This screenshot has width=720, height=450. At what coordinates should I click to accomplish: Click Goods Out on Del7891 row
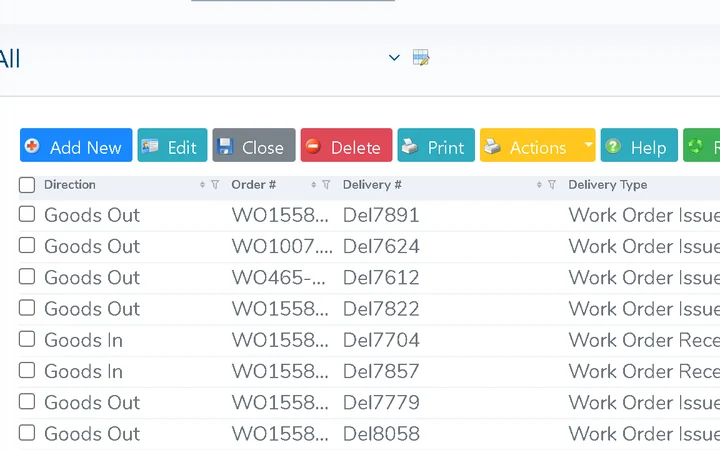pyautogui.click(x=92, y=215)
